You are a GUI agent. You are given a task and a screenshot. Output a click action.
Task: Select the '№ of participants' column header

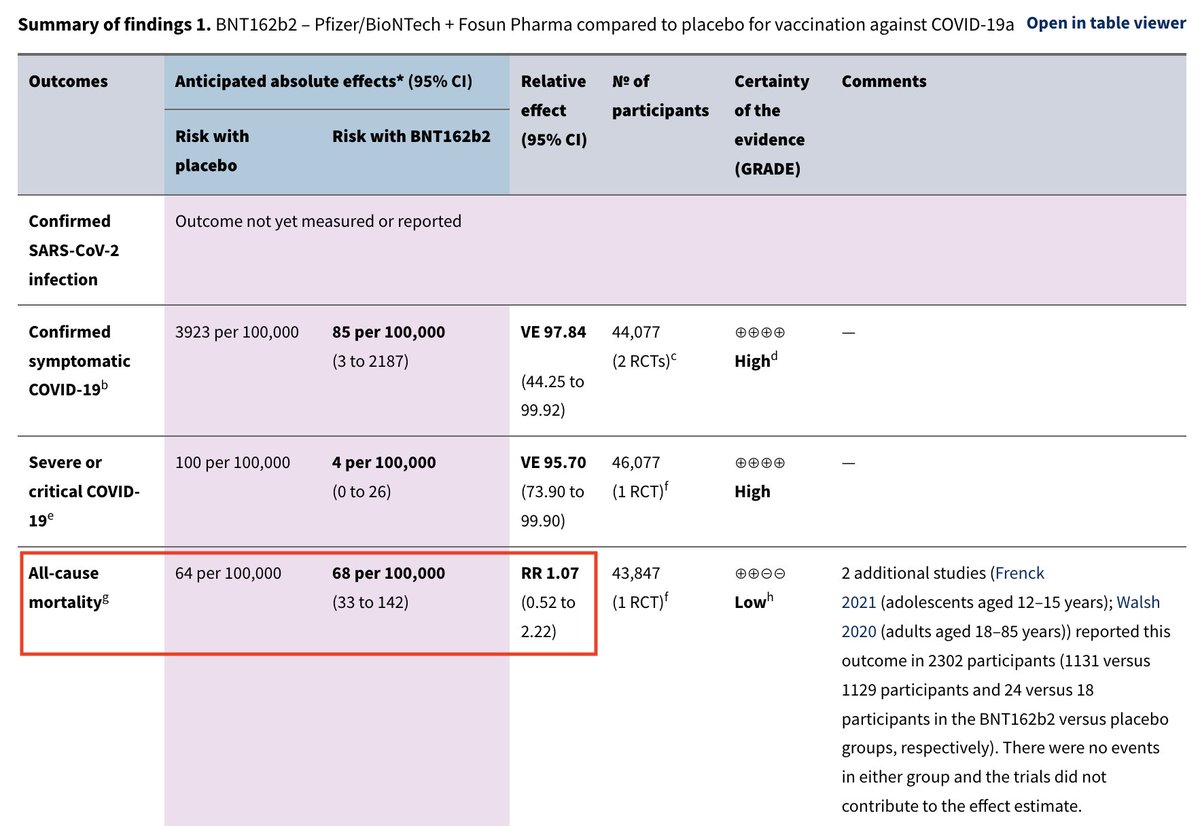[660, 96]
